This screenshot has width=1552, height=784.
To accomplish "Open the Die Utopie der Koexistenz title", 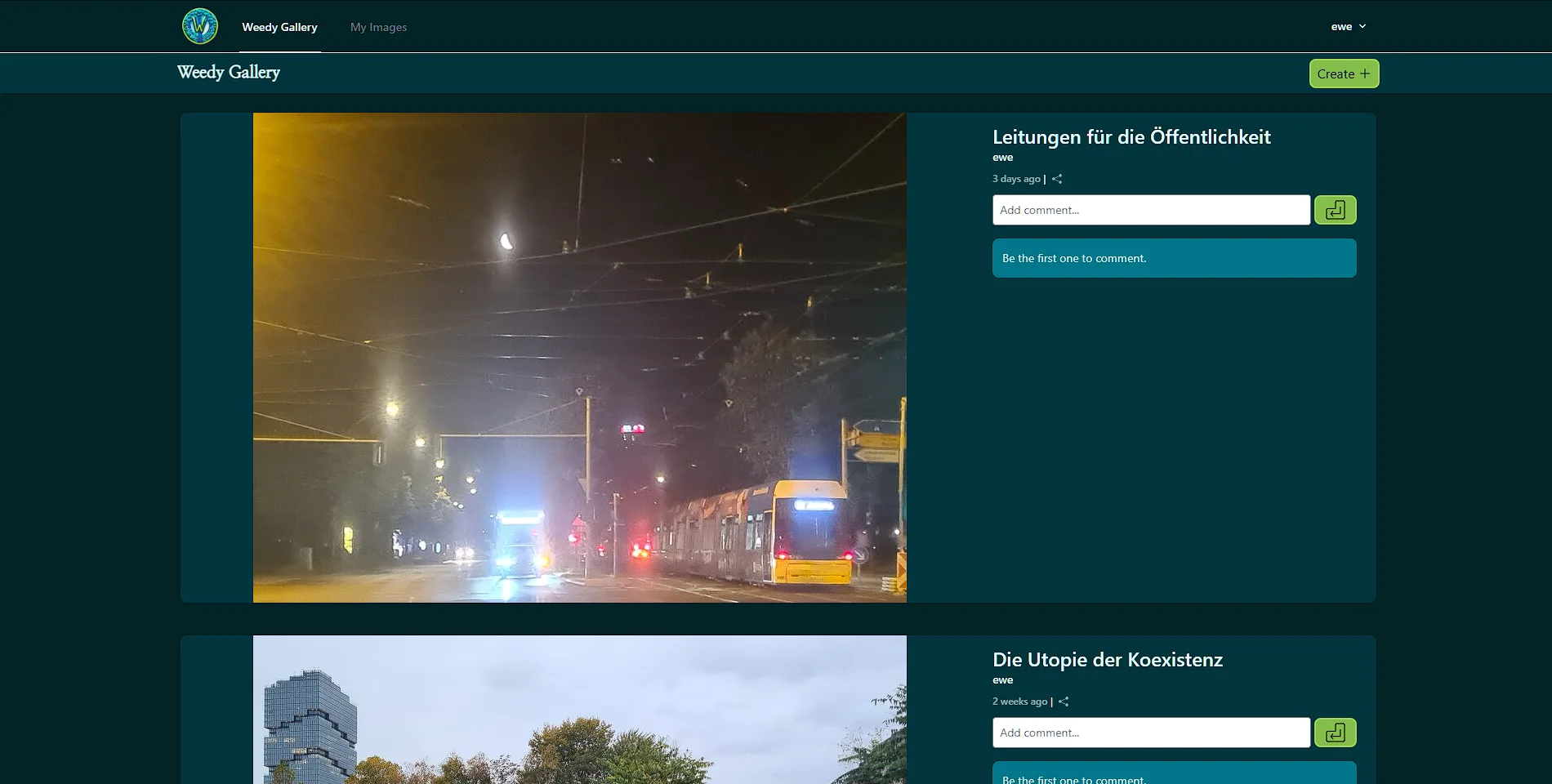I will [1107, 660].
